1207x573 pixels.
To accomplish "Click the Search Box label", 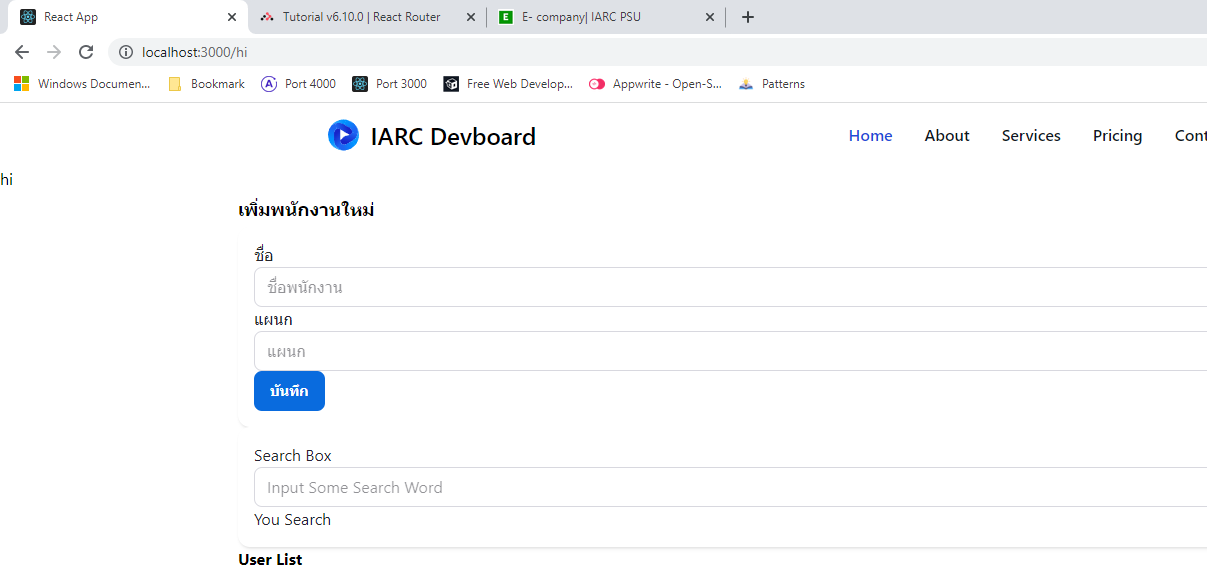I will point(293,455).
